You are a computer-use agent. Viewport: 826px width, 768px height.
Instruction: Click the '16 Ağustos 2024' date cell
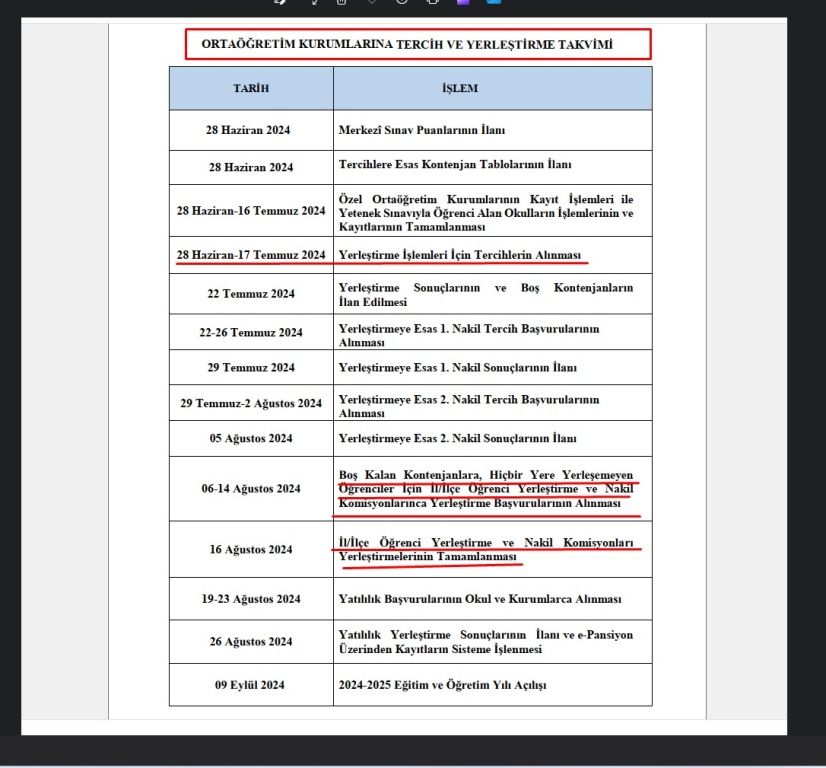pos(251,549)
